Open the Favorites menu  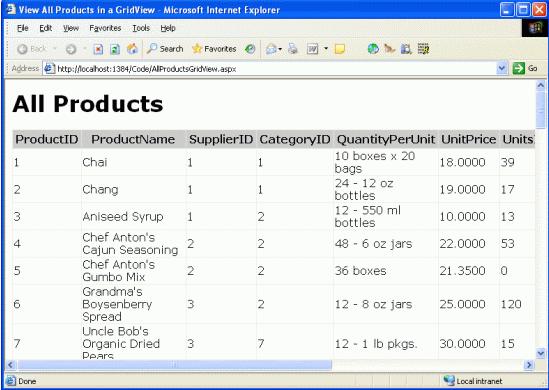[105, 28]
